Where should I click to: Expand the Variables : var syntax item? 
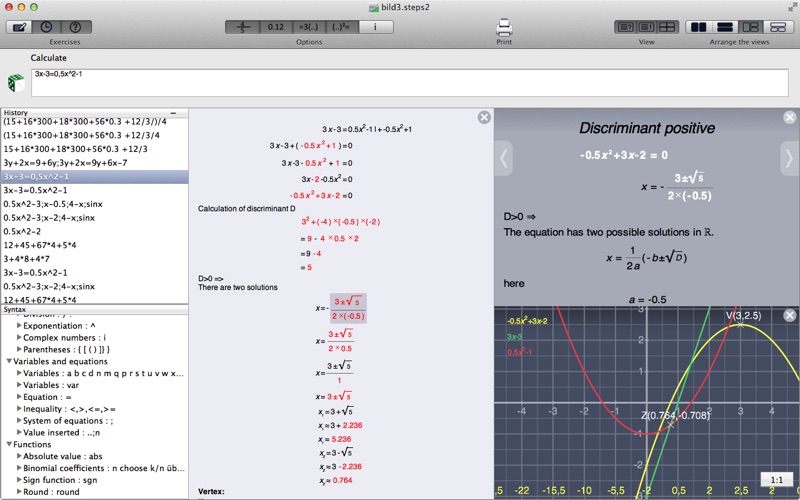click(x=19, y=385)
